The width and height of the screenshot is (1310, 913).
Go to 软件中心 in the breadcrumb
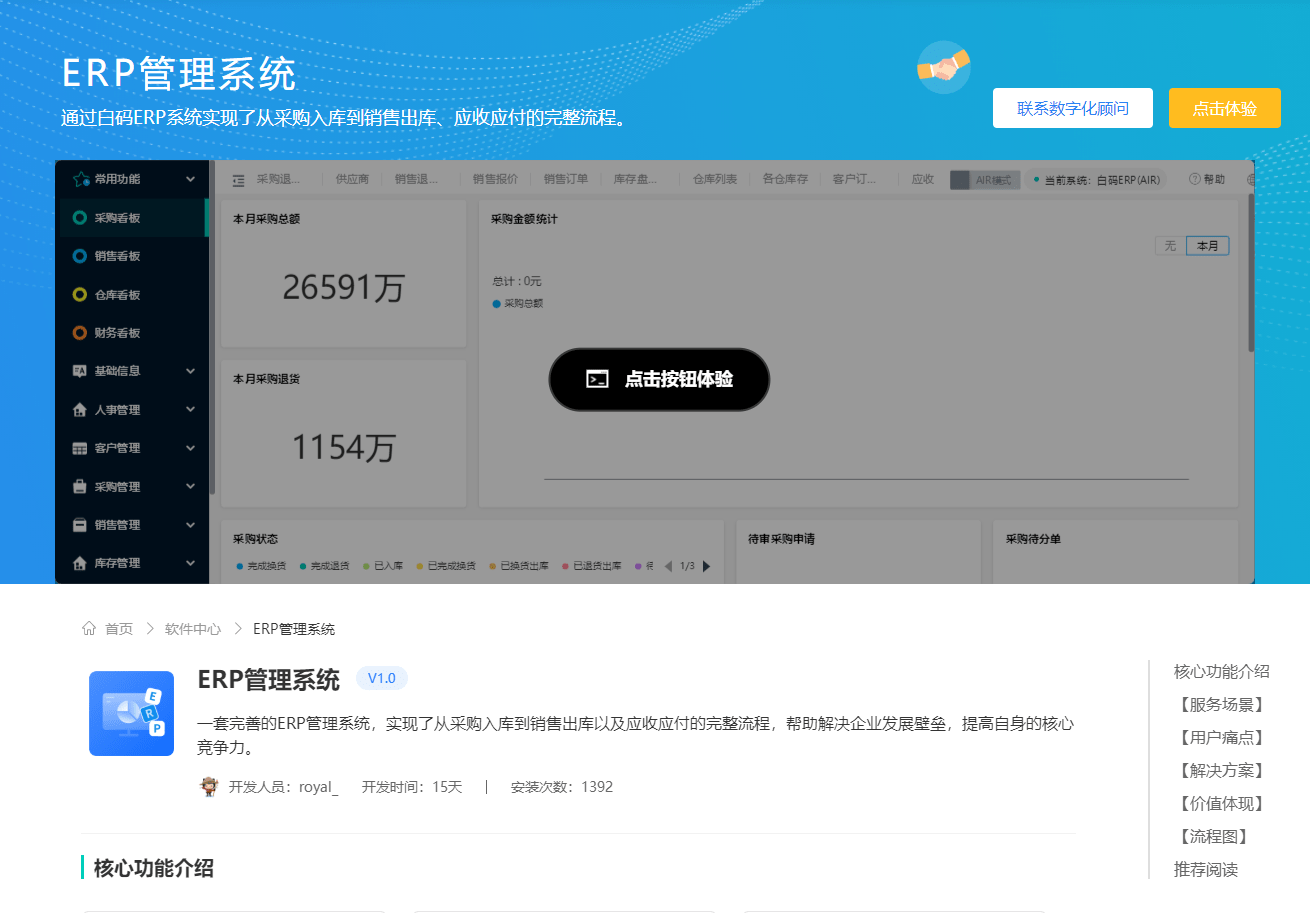coord(193,629)
